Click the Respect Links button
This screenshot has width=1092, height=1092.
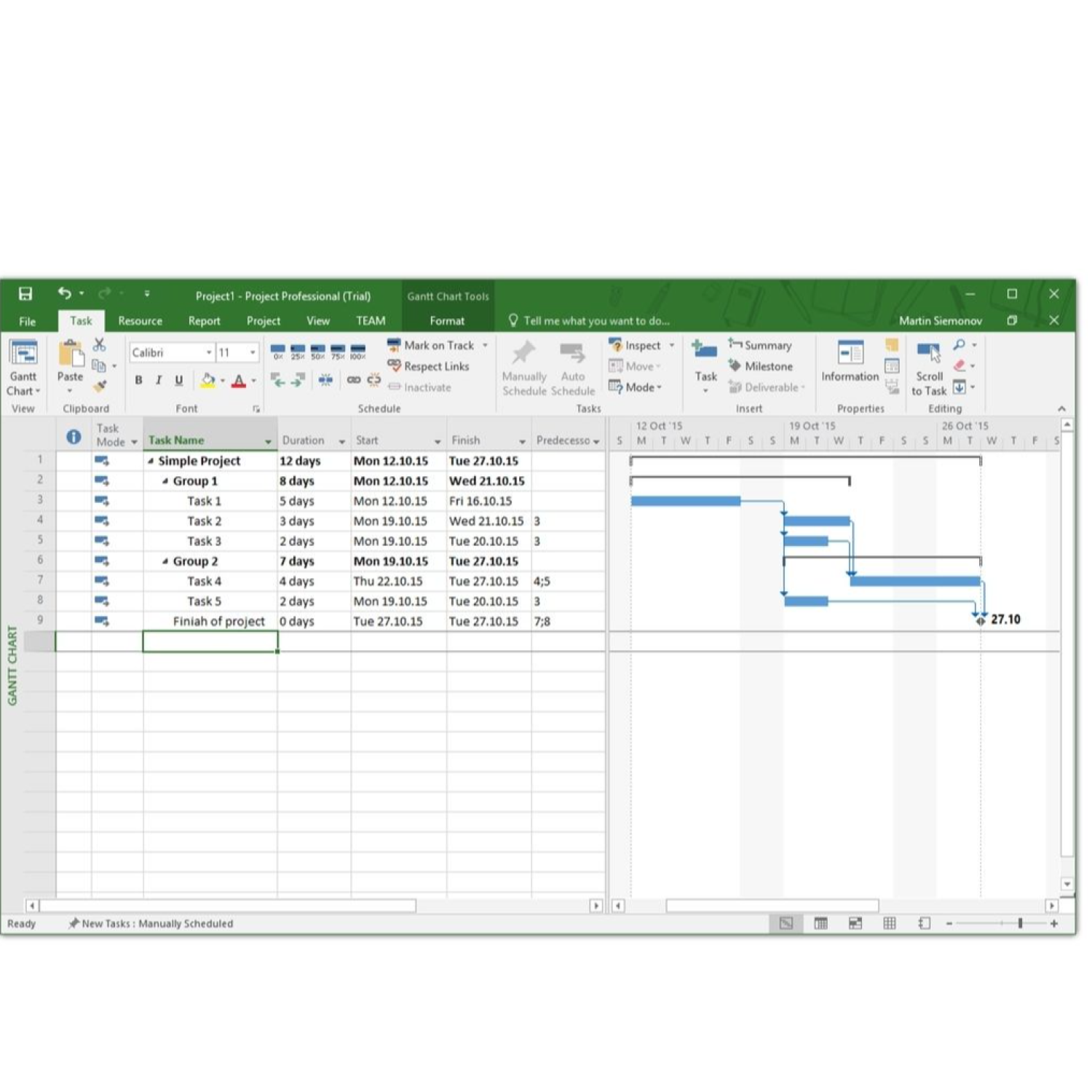pos(429,366)
